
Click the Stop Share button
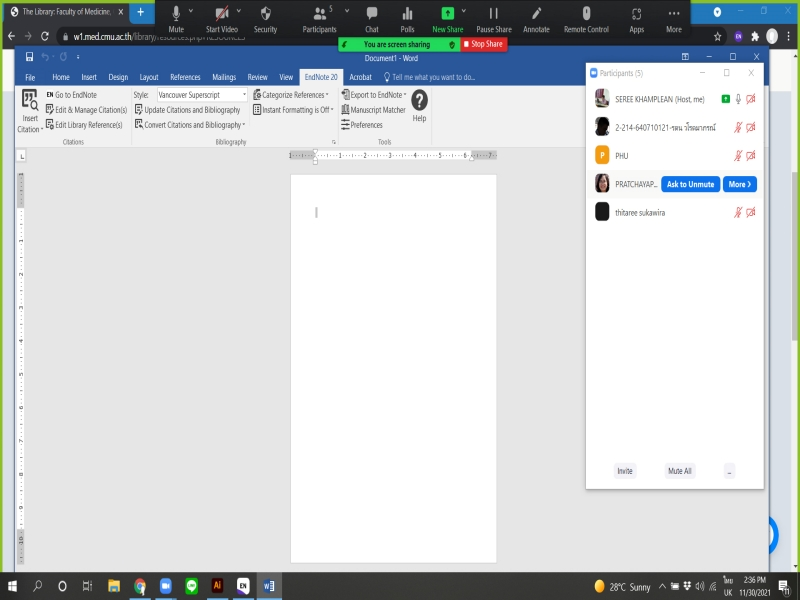coord(484,45)
